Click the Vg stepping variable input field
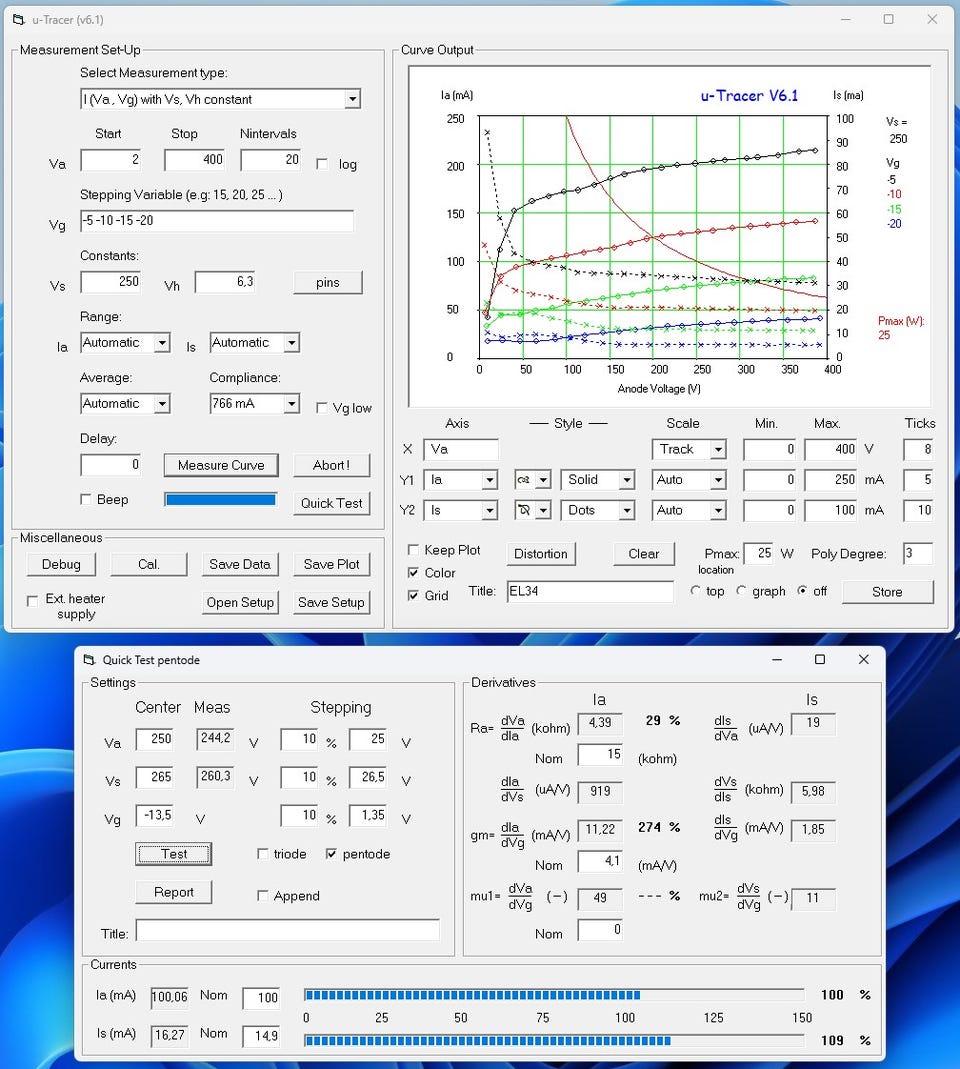Screen dimensions: 960x1069 click(x=217, y=221)
